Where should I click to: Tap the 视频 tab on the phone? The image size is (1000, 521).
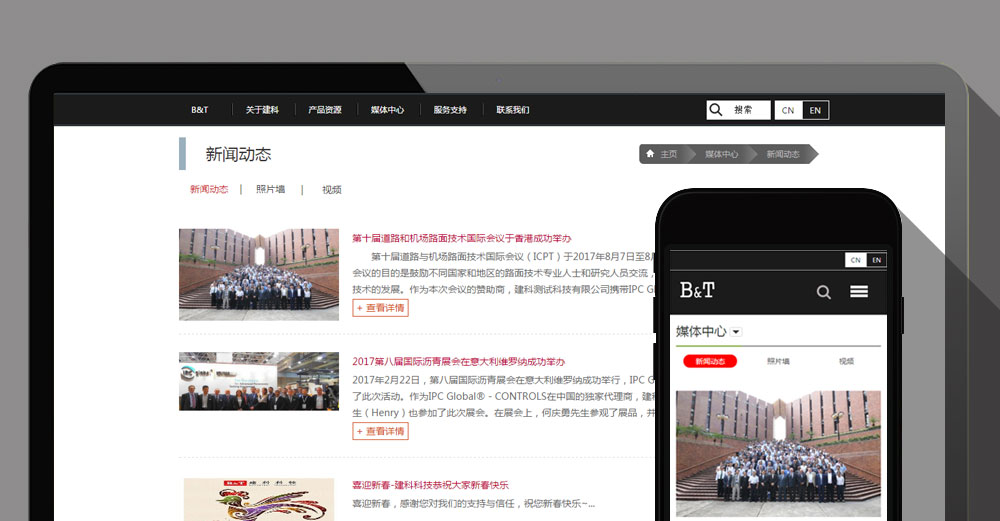(846, 362)
